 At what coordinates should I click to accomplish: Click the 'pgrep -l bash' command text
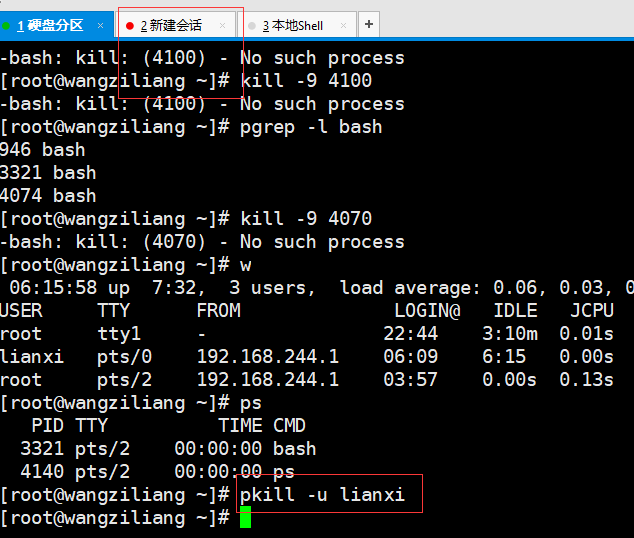pyautogui.click(x=311, y=127)
